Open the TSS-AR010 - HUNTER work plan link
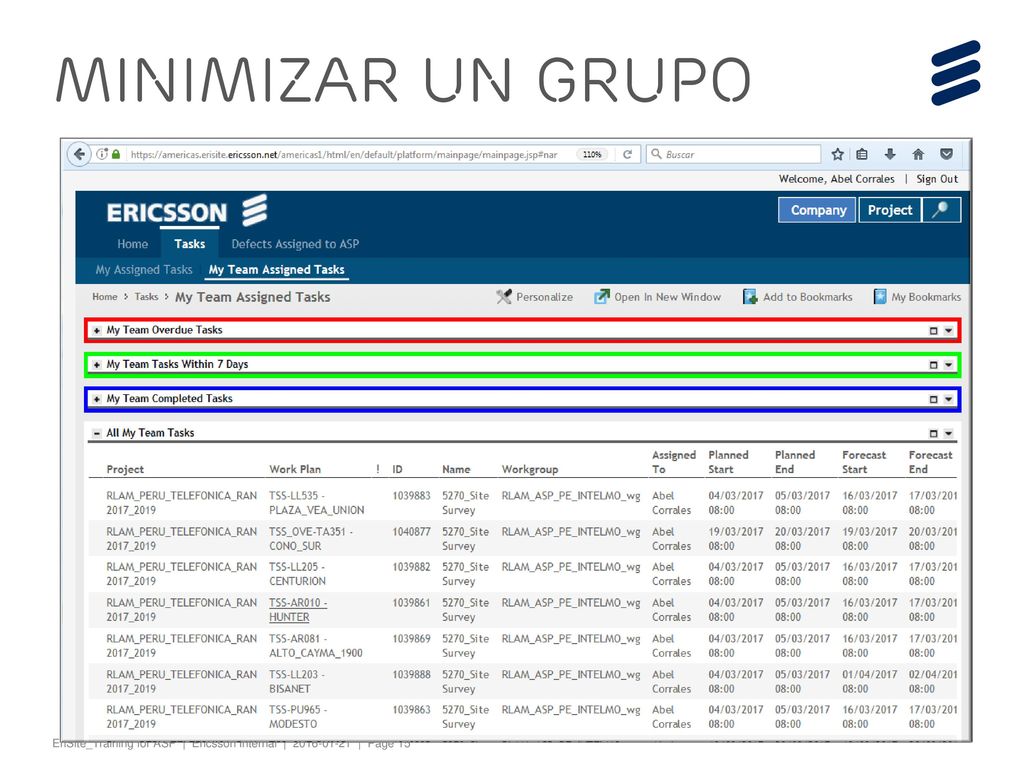The height and width of the screenshot is (768, 1024). pos(298,610)
